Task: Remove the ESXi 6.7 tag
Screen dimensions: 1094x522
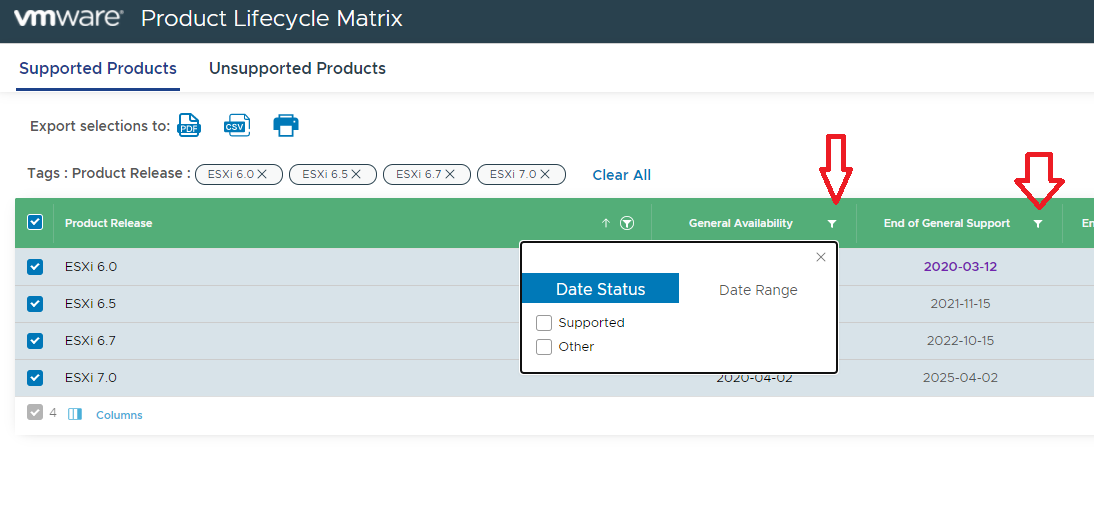Action: 450,174
